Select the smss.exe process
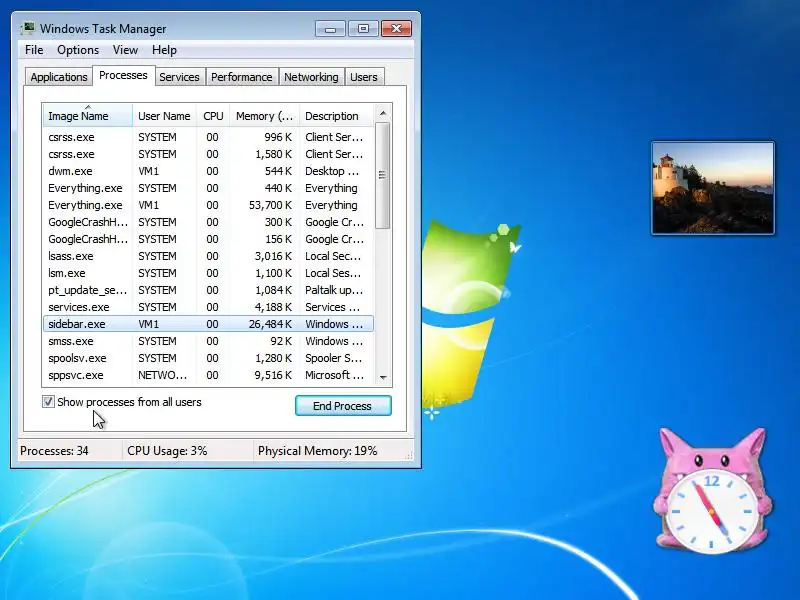800x600 pixels. [x=208, y=341]
